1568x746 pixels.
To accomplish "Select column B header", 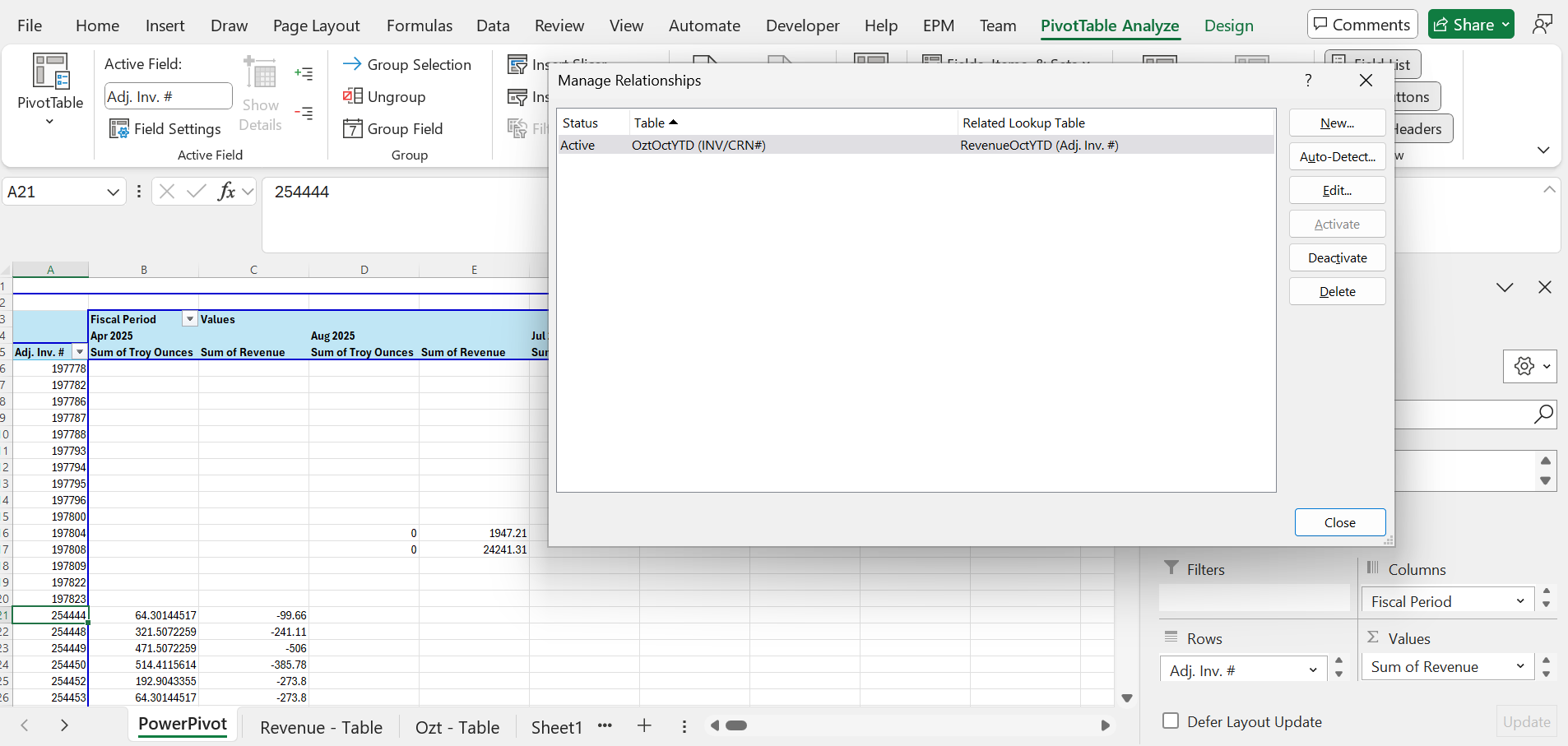I will (144, 270).
